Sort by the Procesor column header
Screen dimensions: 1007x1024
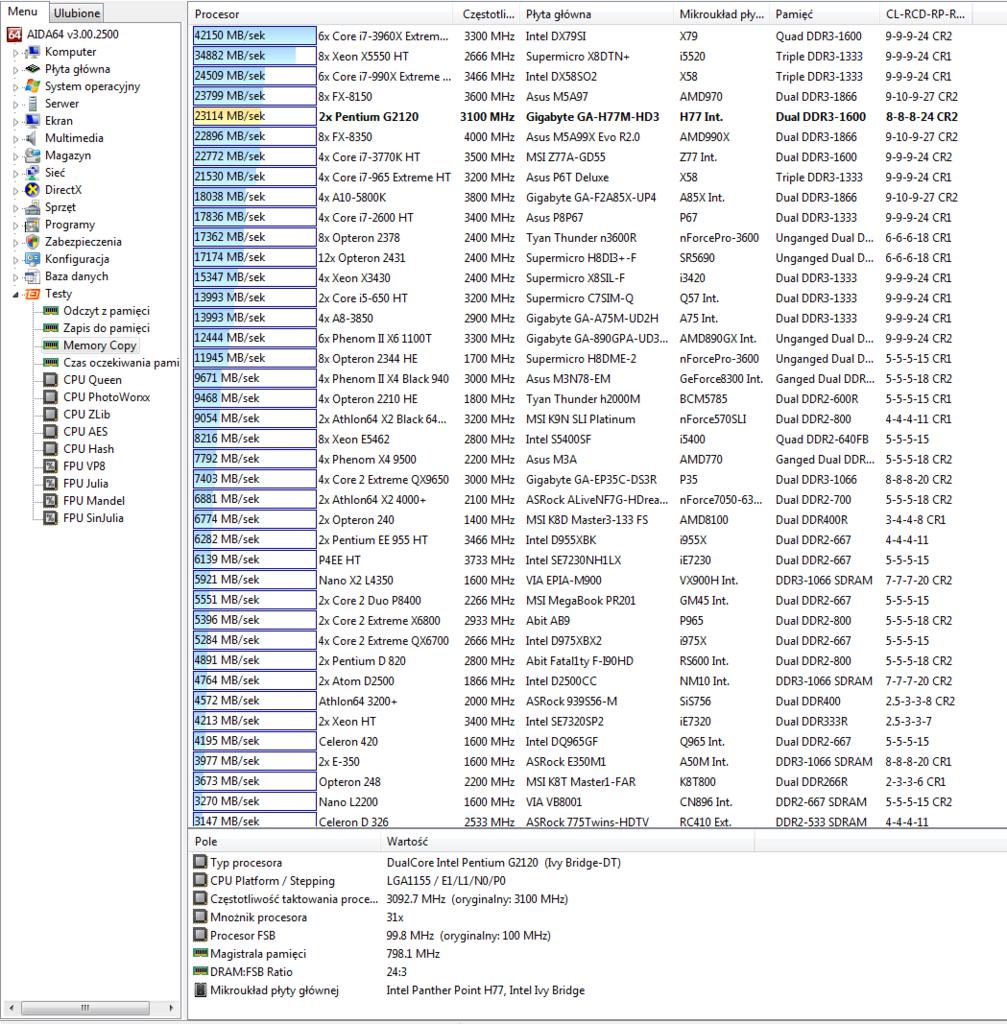[x=320, y=14]
